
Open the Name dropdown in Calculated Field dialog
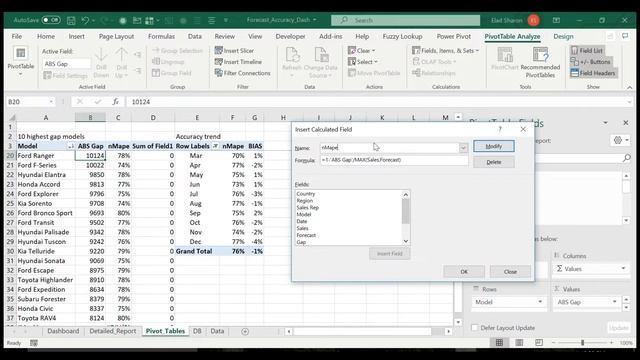click(463, 148)
